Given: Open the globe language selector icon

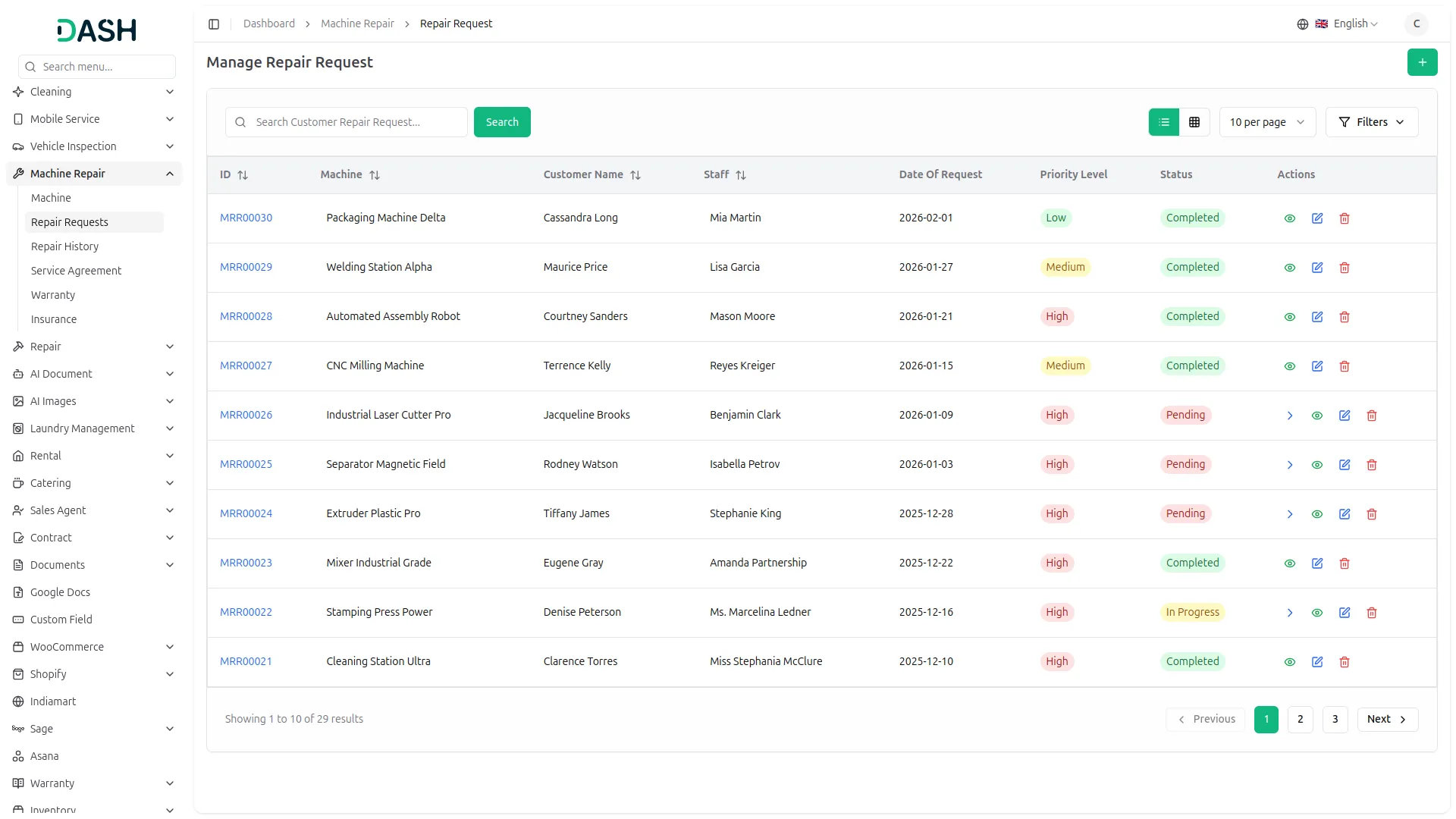Looking at the screenshot, I should (1303, 24).
